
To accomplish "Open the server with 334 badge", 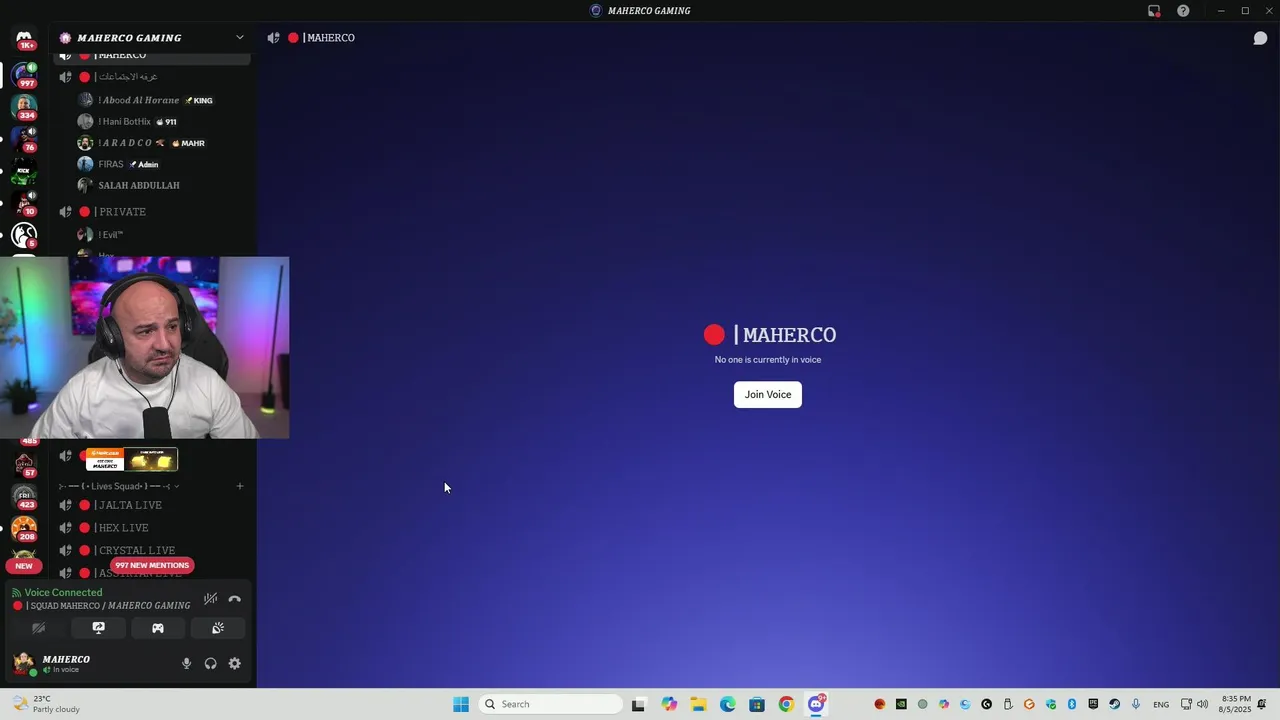I will tap(24, 105).
